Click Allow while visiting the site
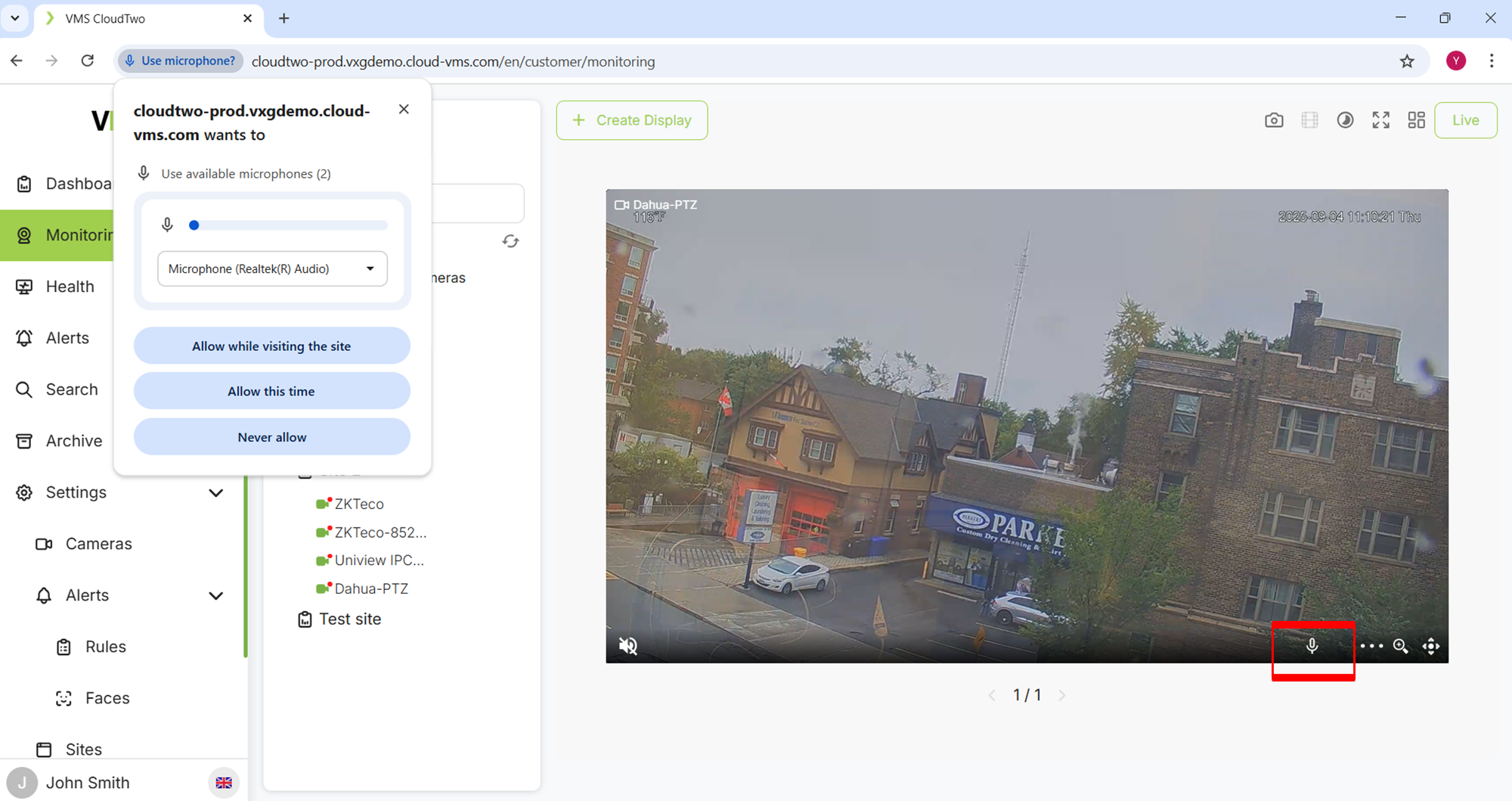This screenshot has width=1512, height=801. click(271, 346)
